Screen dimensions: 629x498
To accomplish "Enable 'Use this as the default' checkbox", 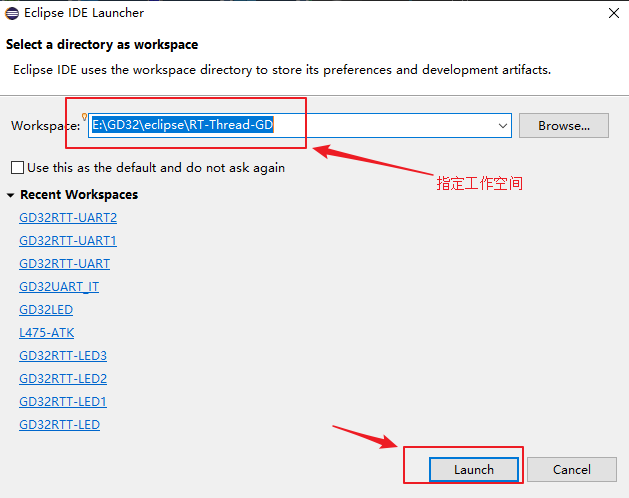I will (17, 168).
